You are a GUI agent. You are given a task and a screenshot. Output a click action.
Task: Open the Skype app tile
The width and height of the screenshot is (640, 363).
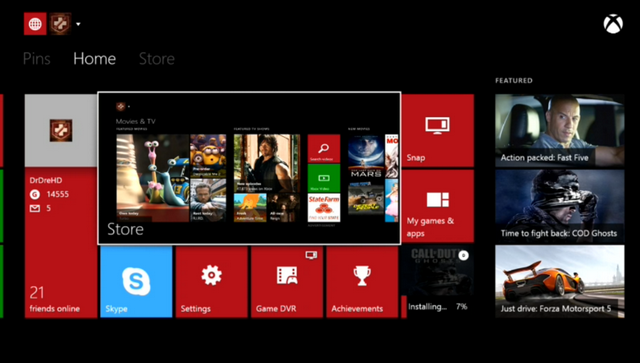pos(136,282)
